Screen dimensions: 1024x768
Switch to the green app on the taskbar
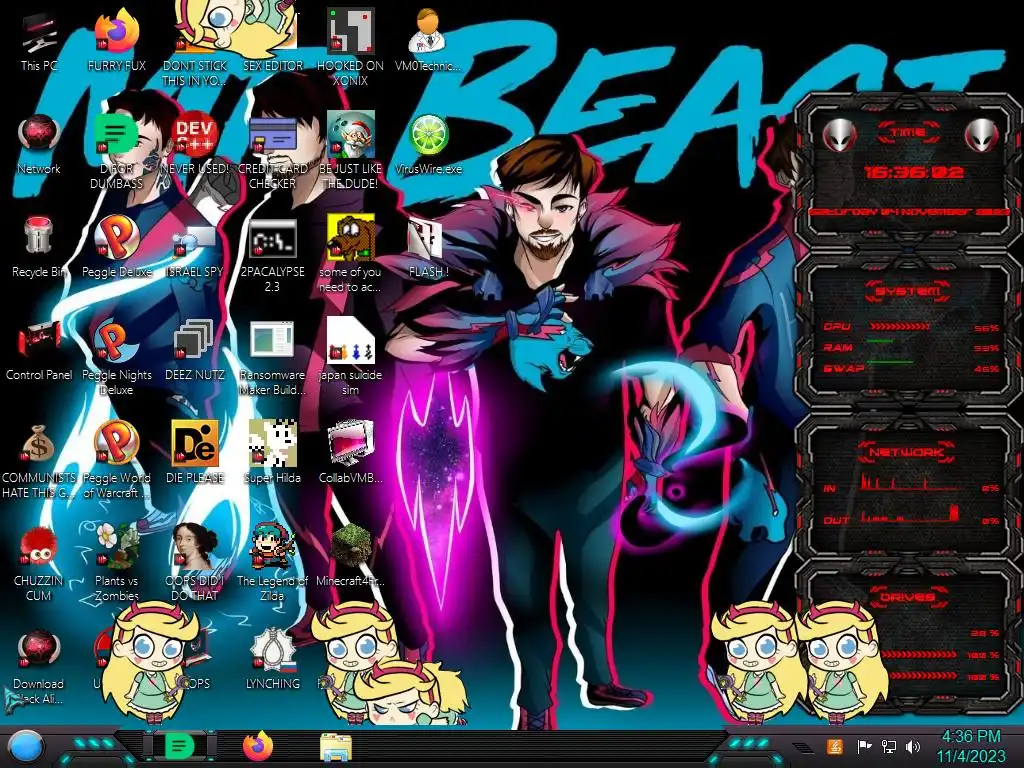coord(179,746)
